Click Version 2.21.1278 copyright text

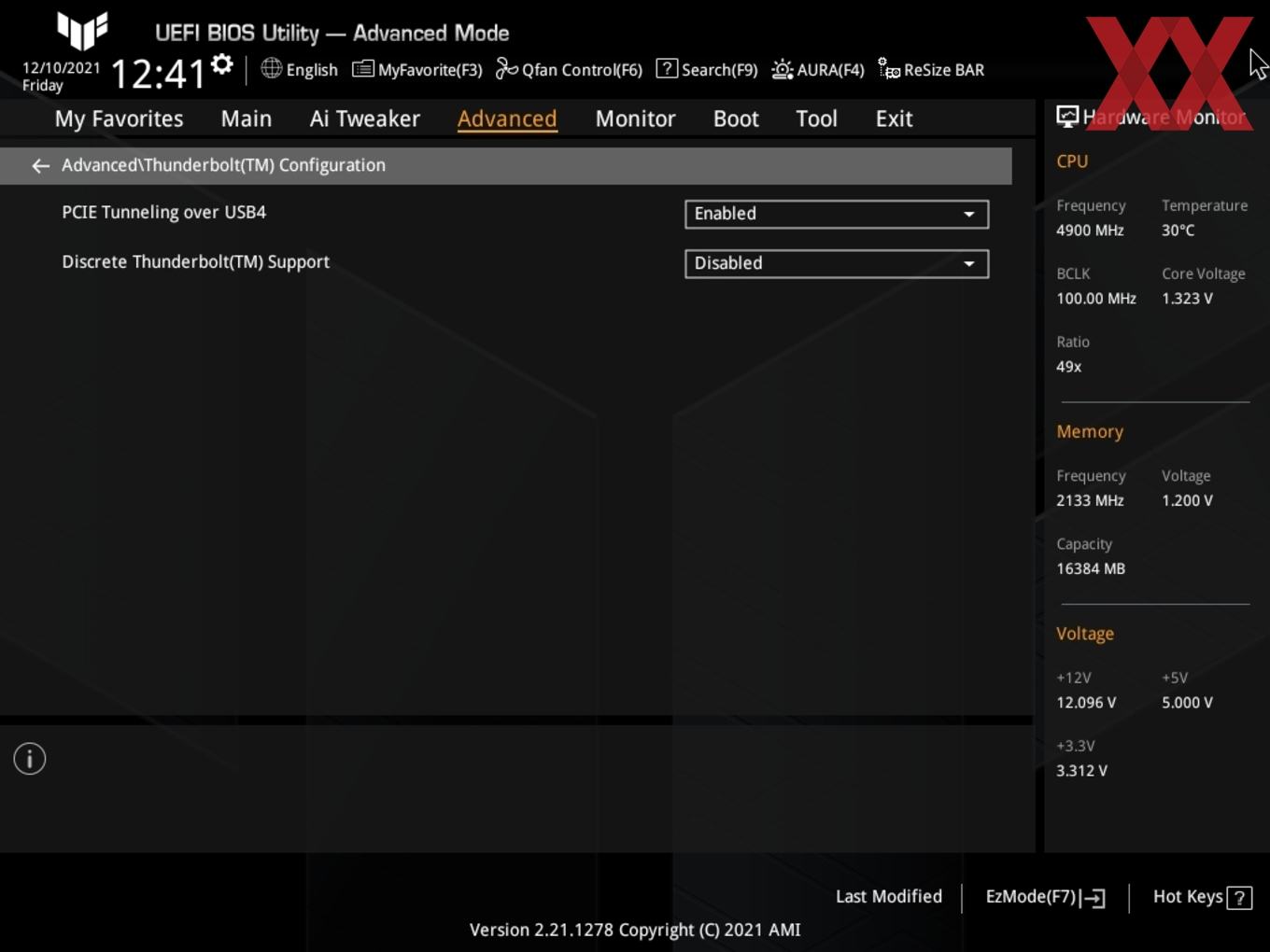click(x=635, y=930)
